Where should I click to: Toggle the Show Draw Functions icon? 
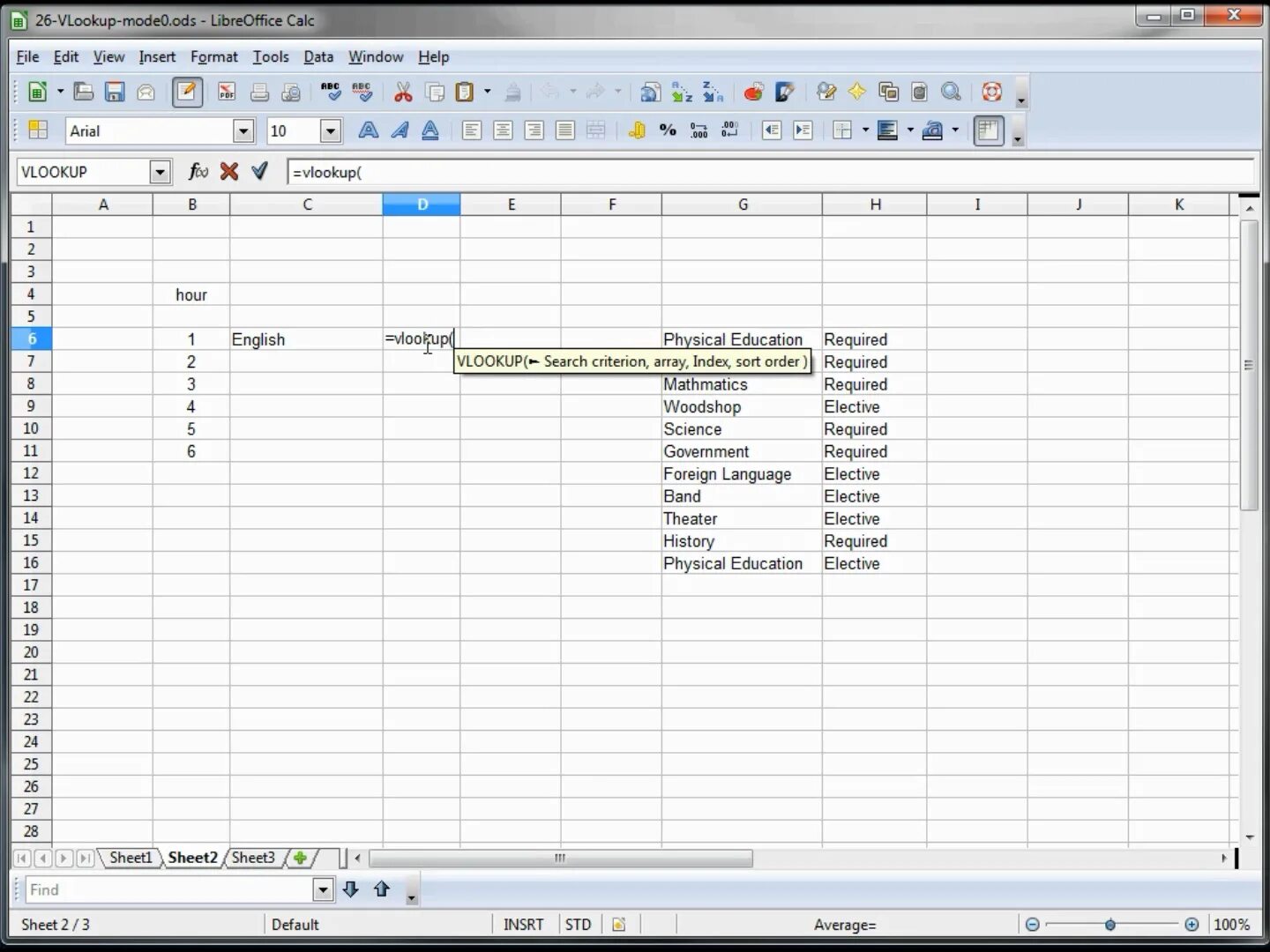785,92
